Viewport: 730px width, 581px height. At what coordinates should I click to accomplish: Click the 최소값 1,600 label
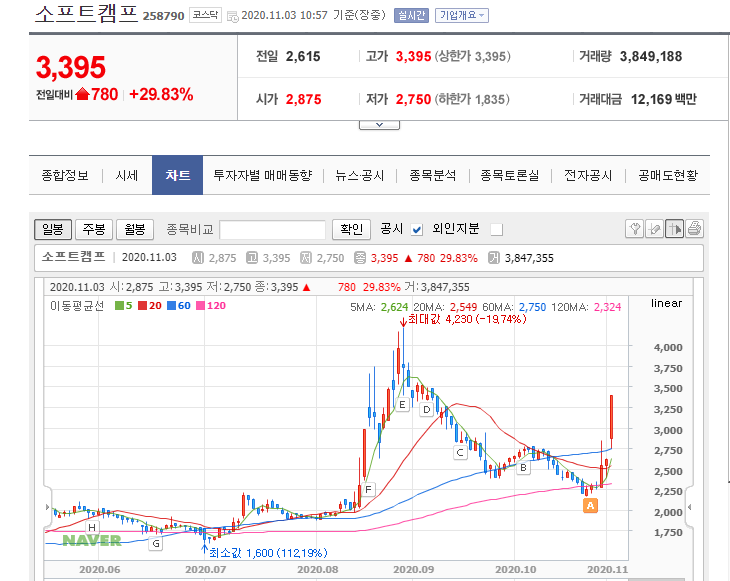[268, 553]
